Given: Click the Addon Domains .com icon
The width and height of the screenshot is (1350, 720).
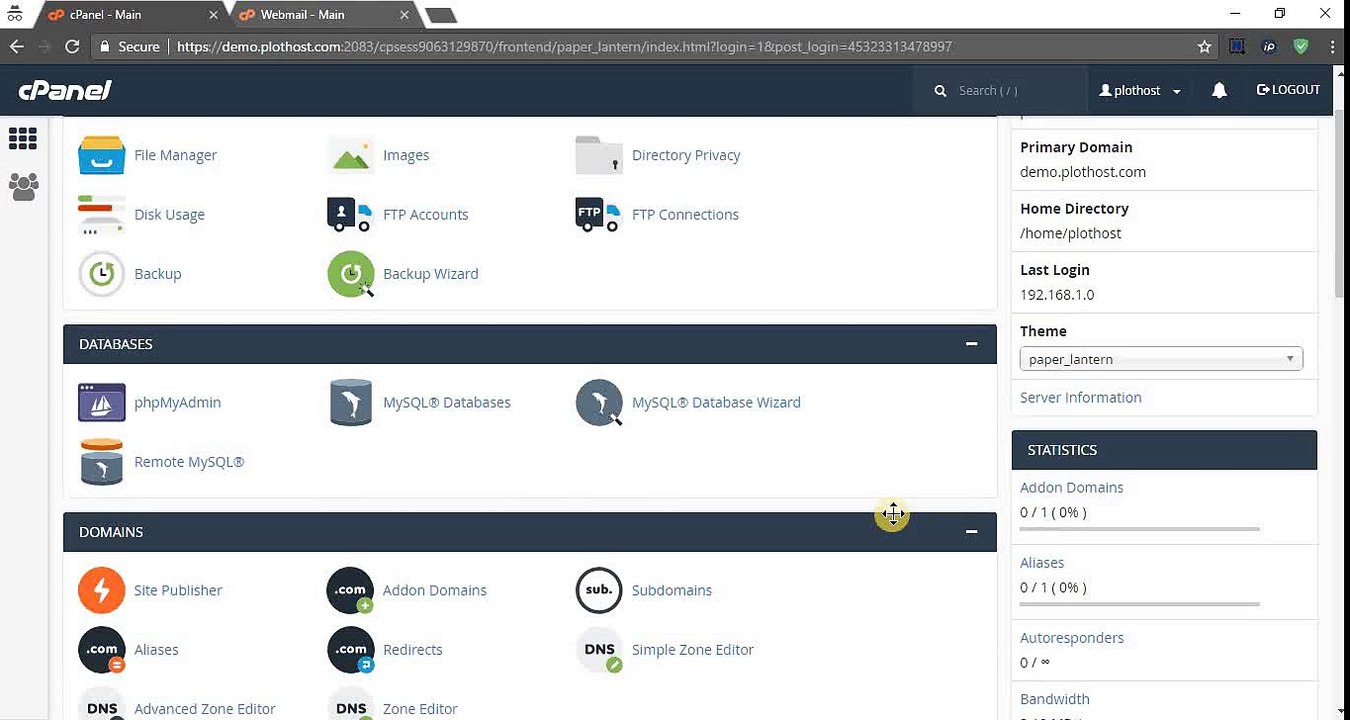Looking at the screenshot, I should click(351, 590).
